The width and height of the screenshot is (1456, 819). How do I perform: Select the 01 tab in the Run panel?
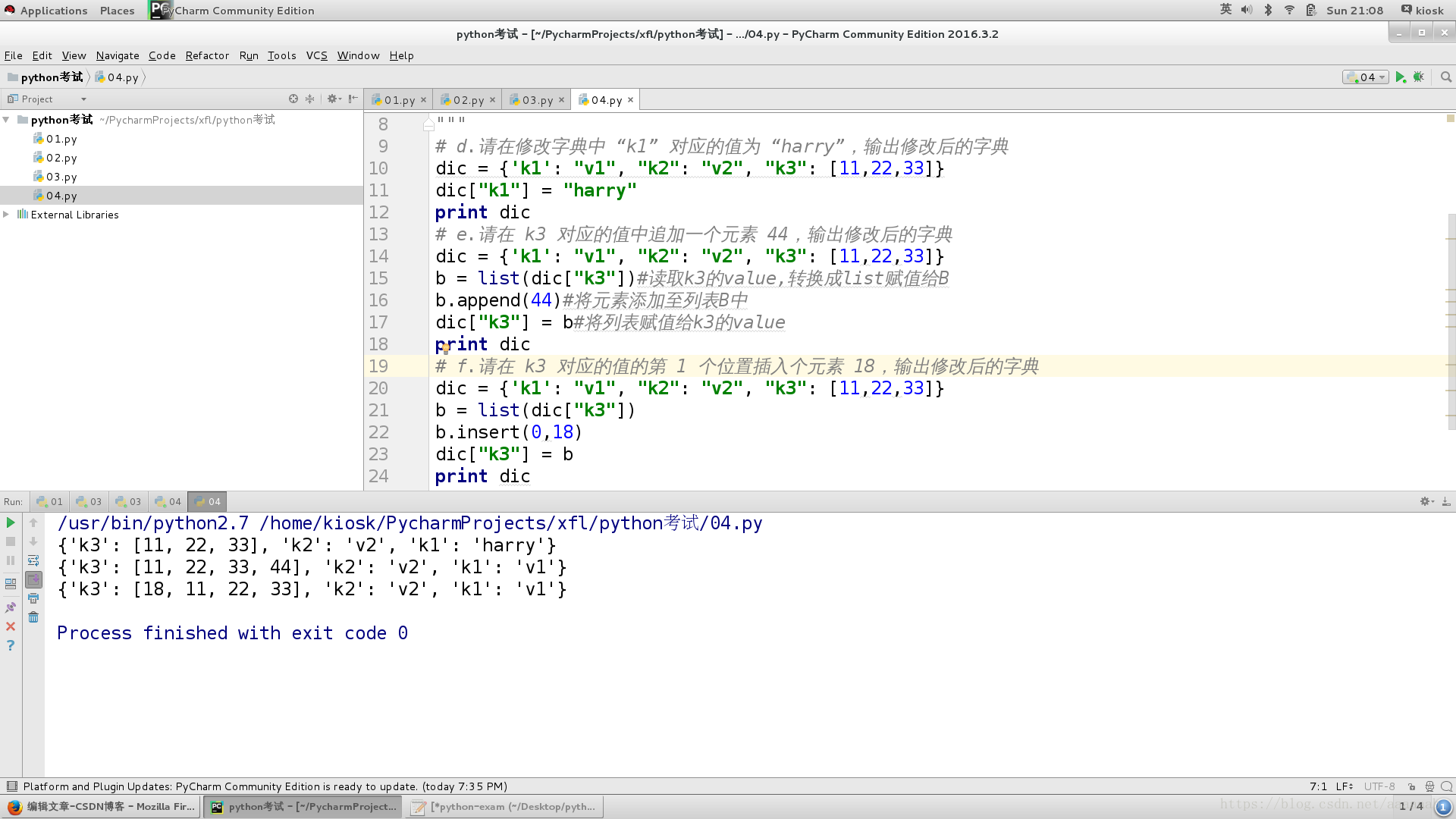[x=50, y=501]
